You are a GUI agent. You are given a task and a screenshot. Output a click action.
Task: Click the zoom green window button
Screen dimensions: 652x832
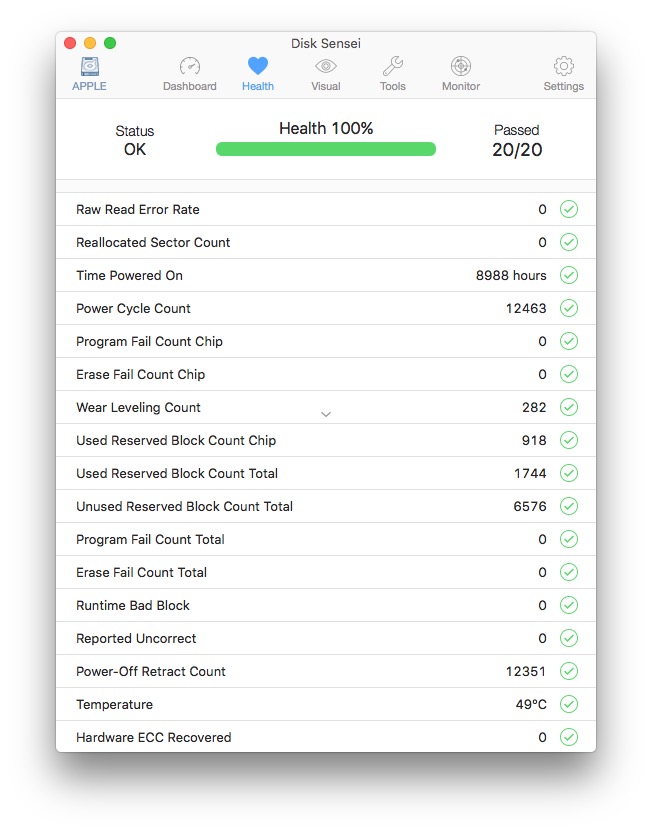tap(110, 43)
